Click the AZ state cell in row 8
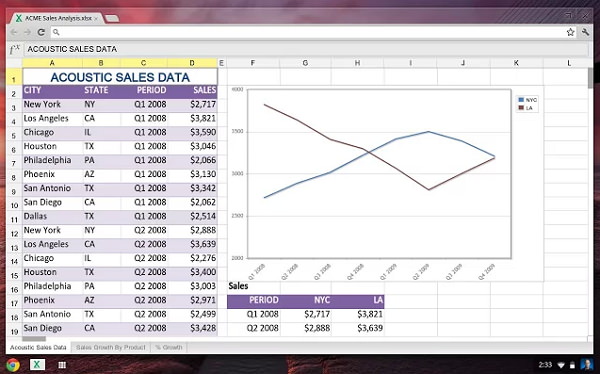The width and height of the screenshot is (600, 374). [101, 175]
